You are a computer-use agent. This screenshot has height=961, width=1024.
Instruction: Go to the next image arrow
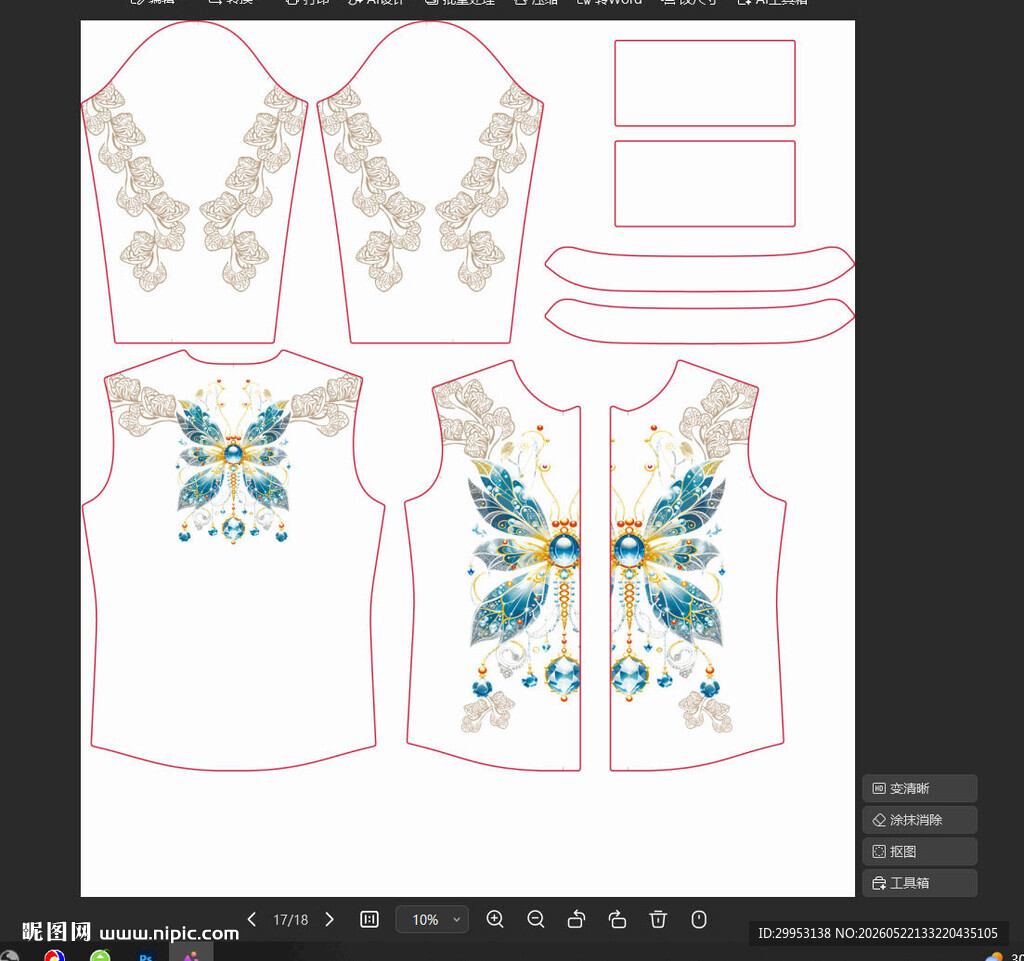tap(330, 919)
